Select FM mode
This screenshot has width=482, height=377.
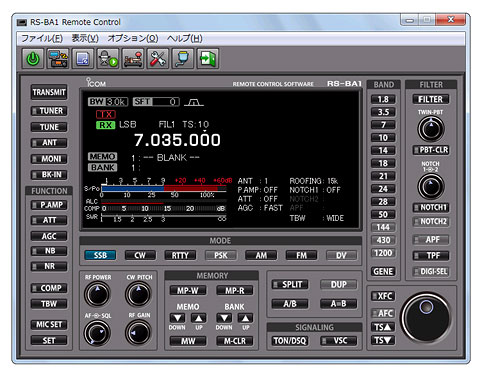301,255
